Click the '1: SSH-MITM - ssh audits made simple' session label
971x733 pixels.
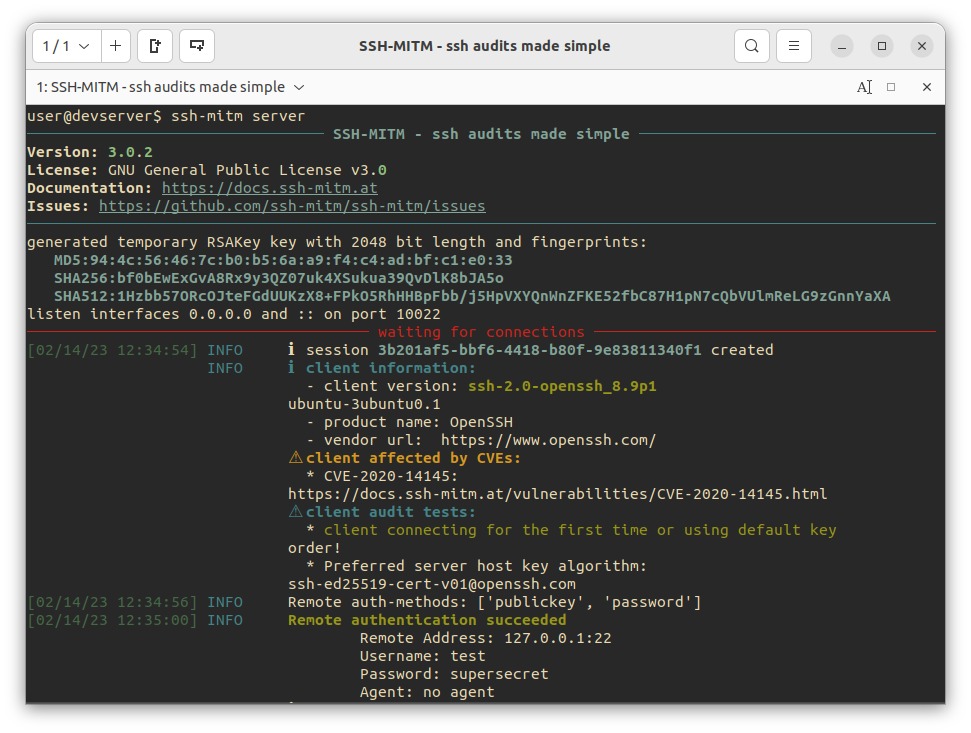click(160, 87)
